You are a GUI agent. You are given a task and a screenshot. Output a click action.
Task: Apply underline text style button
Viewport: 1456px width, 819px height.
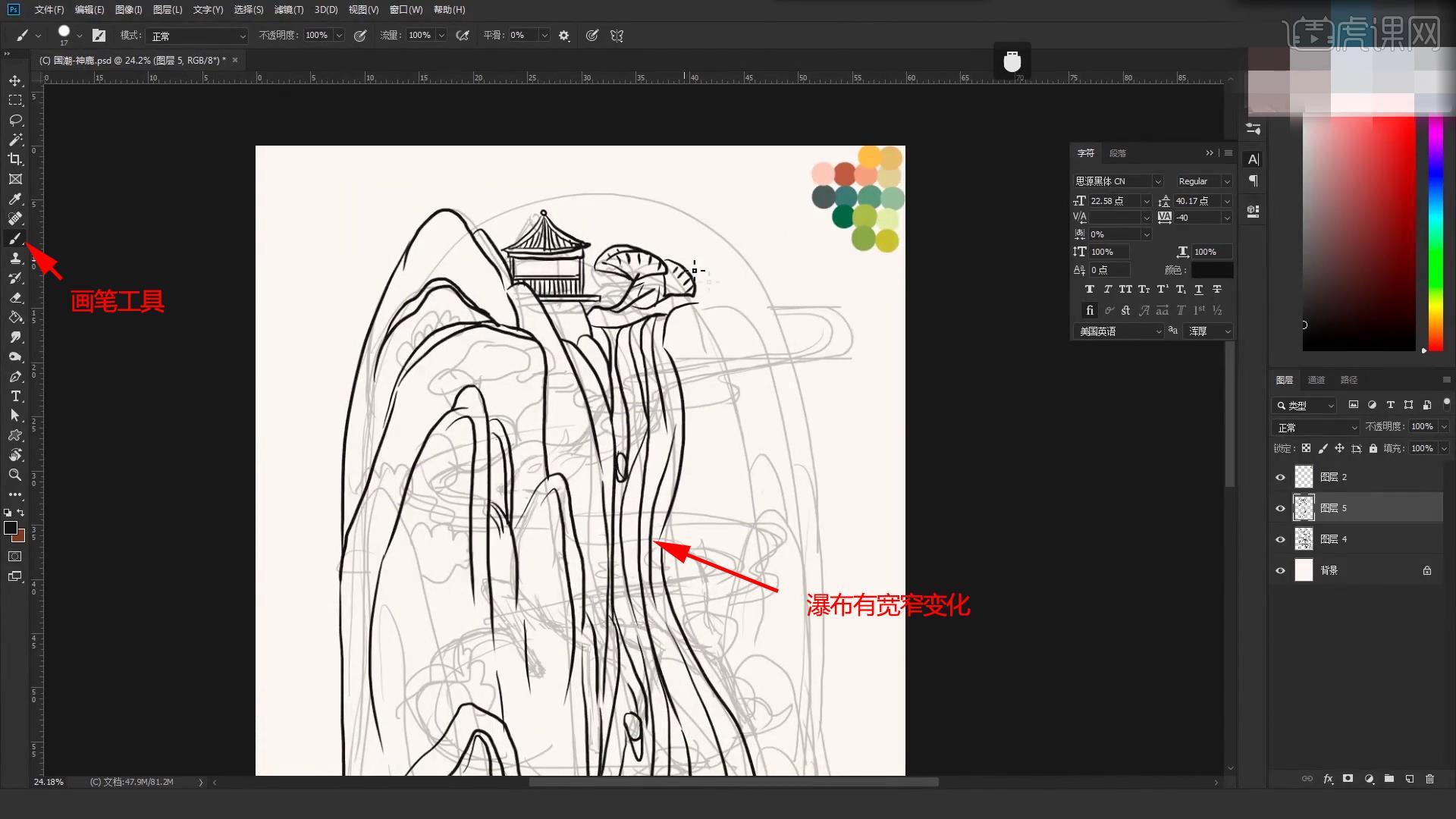coord(1199,289)
